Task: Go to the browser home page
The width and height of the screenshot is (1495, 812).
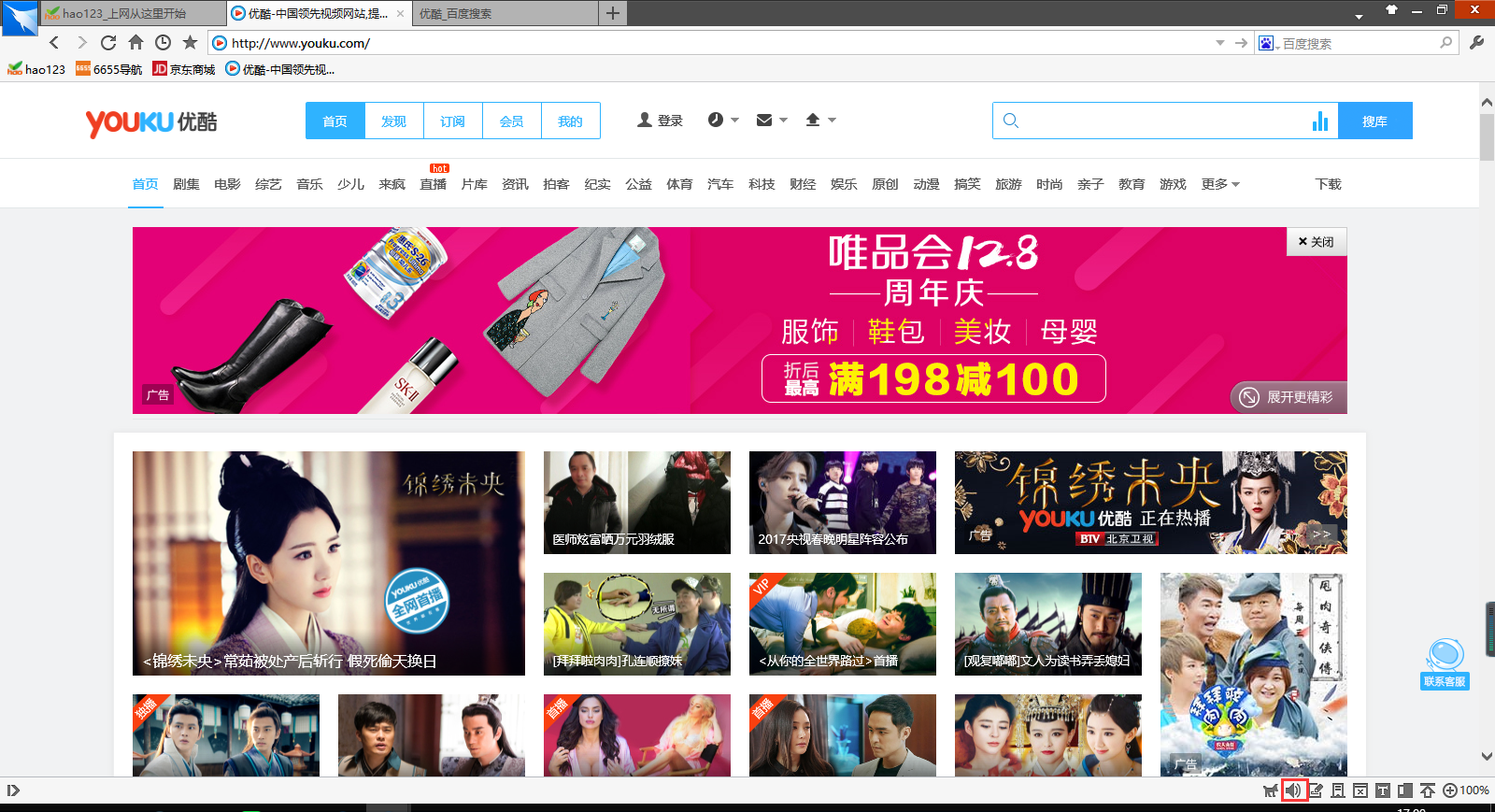Action: click(135, 43)
